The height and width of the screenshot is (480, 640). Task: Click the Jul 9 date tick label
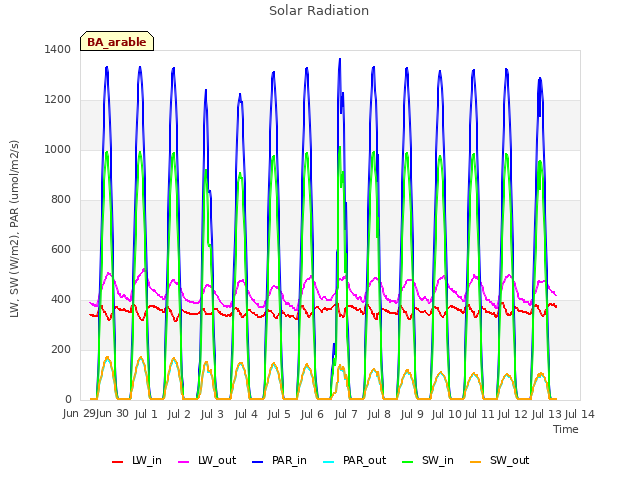412,414
